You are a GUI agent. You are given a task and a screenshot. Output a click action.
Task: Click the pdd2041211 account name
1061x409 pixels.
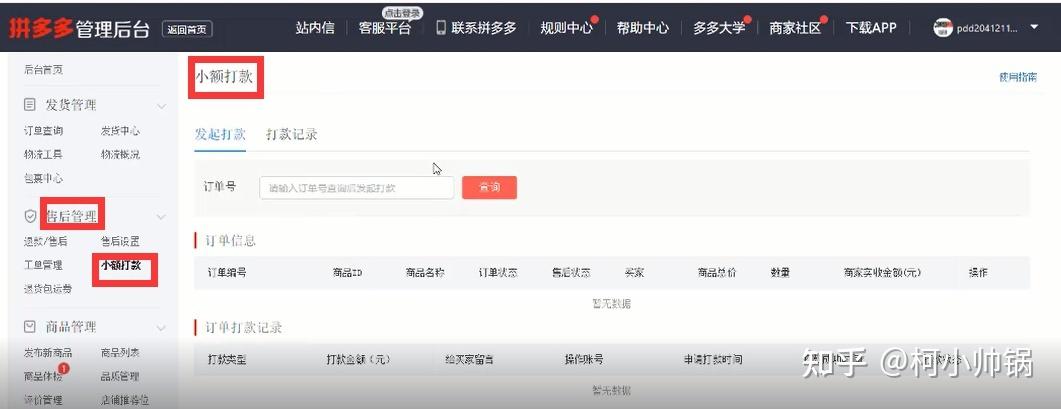click(x=987, y=28)
